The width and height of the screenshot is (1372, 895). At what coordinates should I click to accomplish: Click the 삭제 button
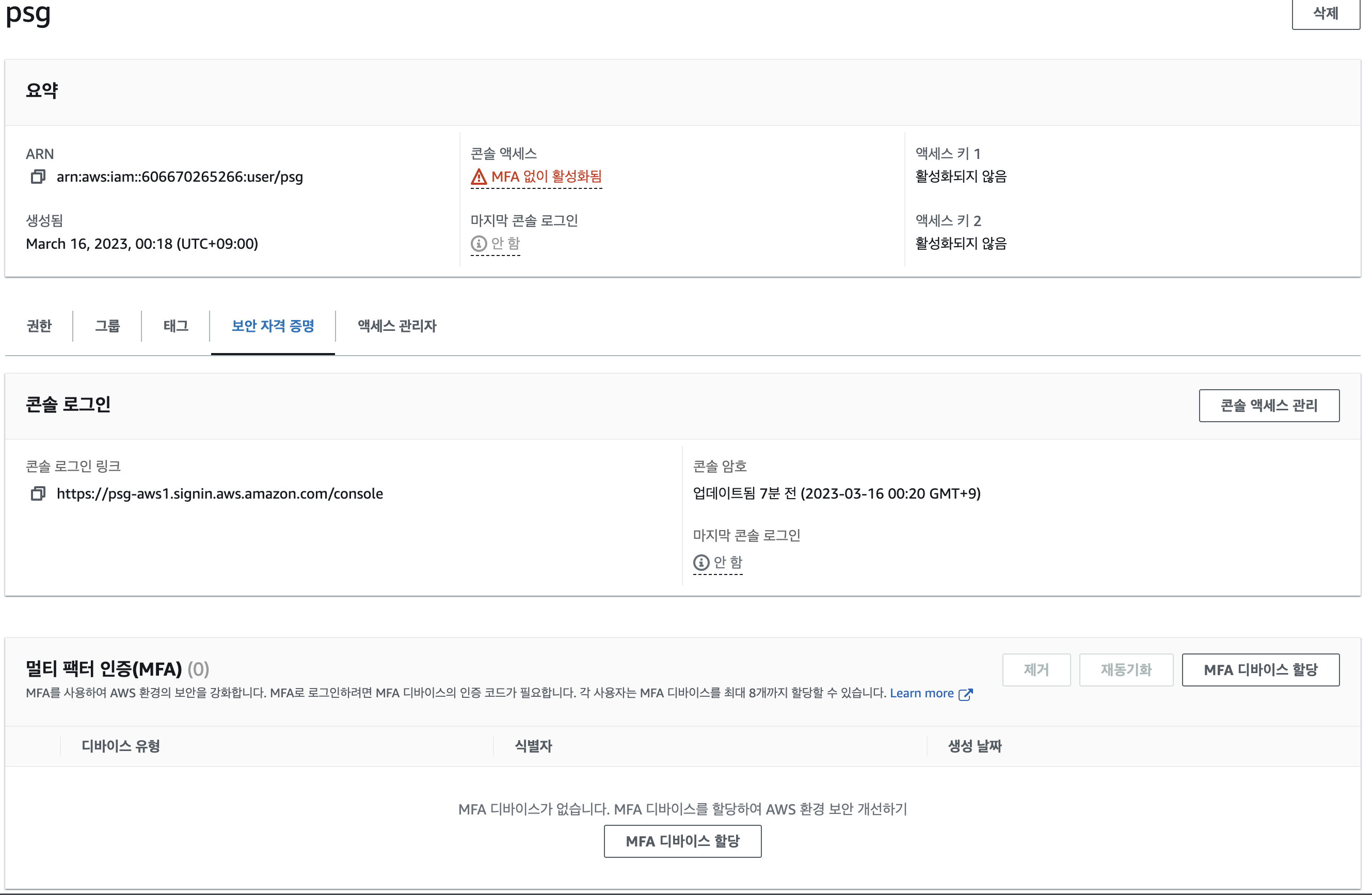pyautogui.click(x=1326, y=13)
